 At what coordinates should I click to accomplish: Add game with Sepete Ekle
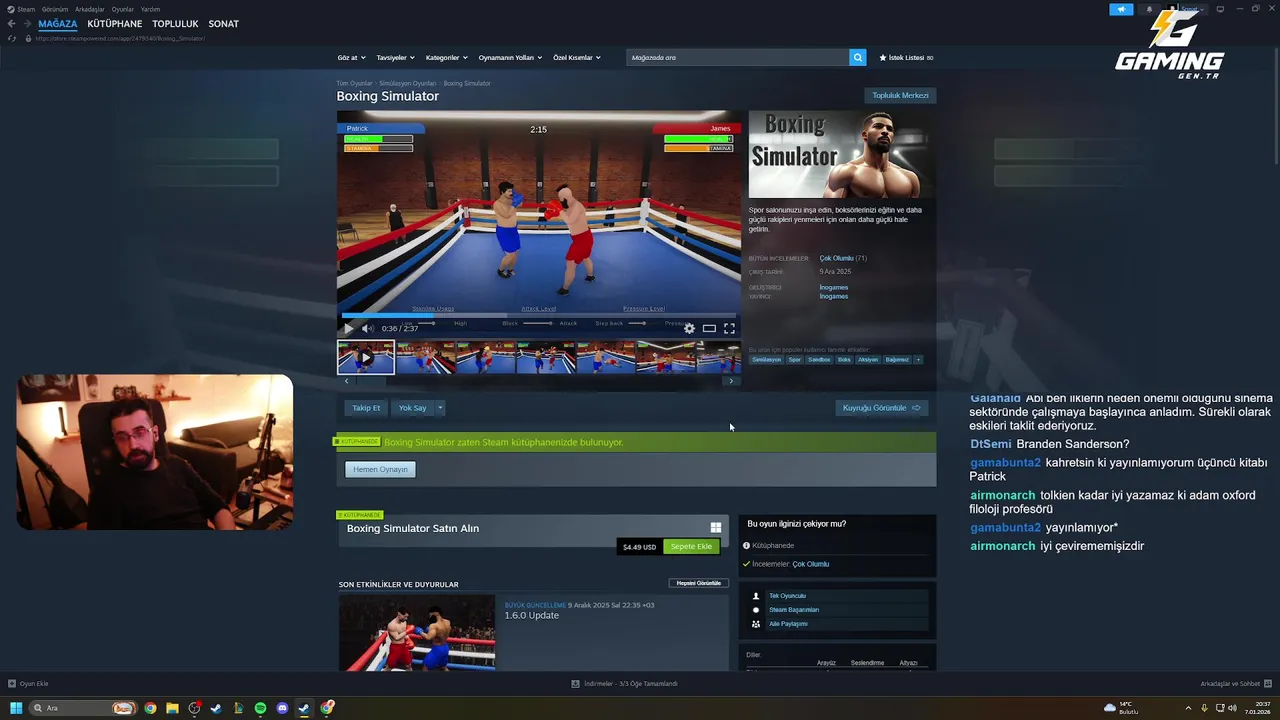click(691, 547)
